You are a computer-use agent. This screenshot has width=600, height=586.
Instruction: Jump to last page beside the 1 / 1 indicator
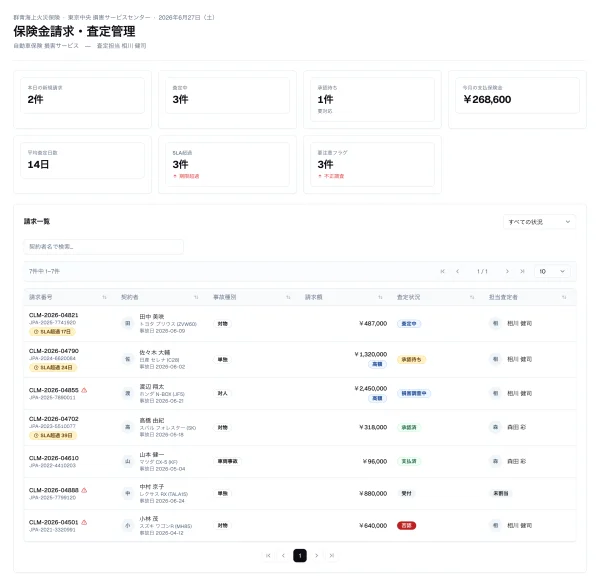click(522, 271)
